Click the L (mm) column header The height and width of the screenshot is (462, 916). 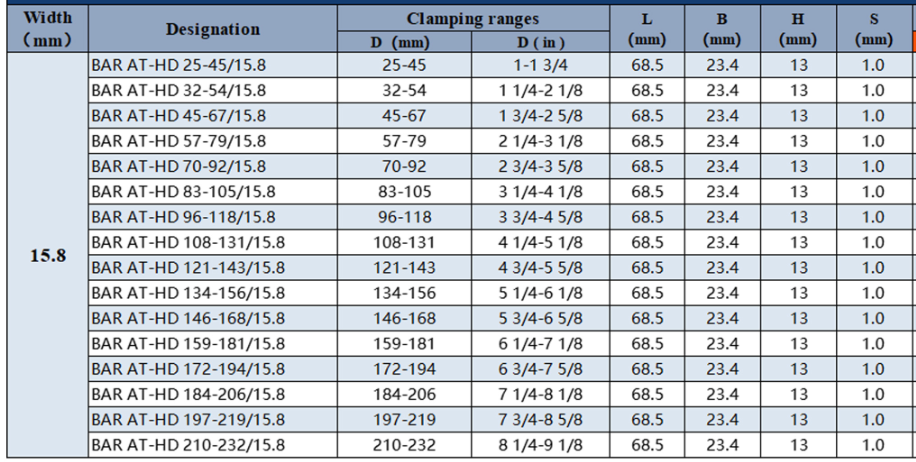648,29
